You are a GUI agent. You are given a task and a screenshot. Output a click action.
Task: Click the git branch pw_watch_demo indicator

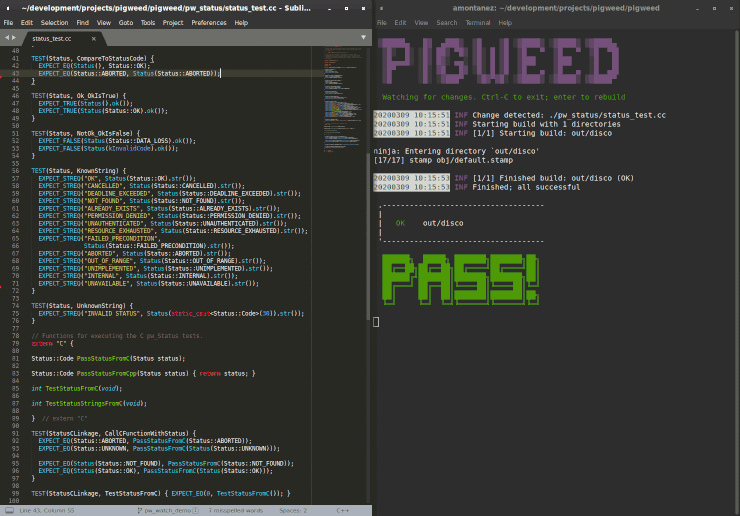(x=168, y=510)
